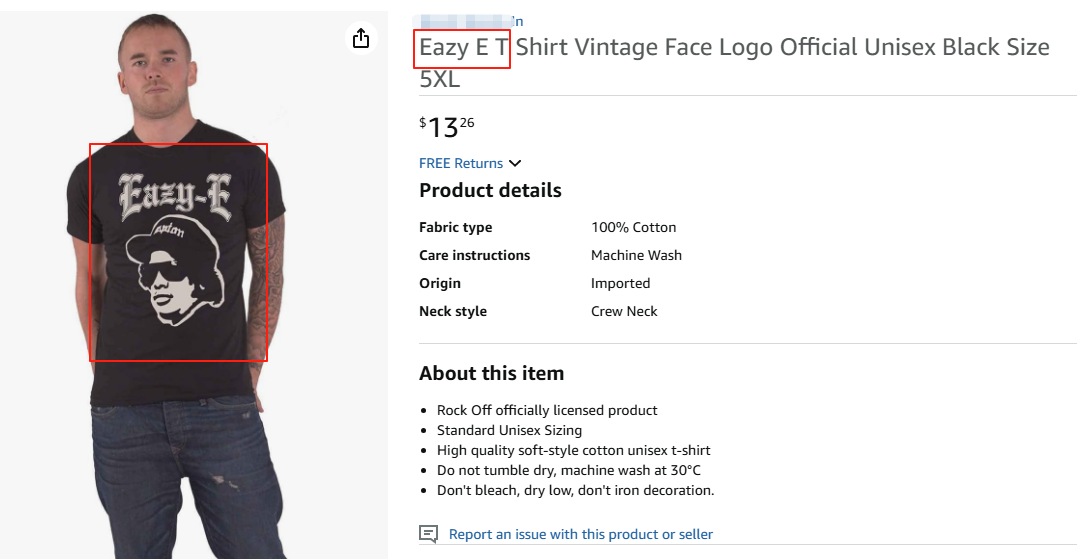Screen dimensions: 1077x559
Task: Click the $13.26 price
Action: point(446,127)
